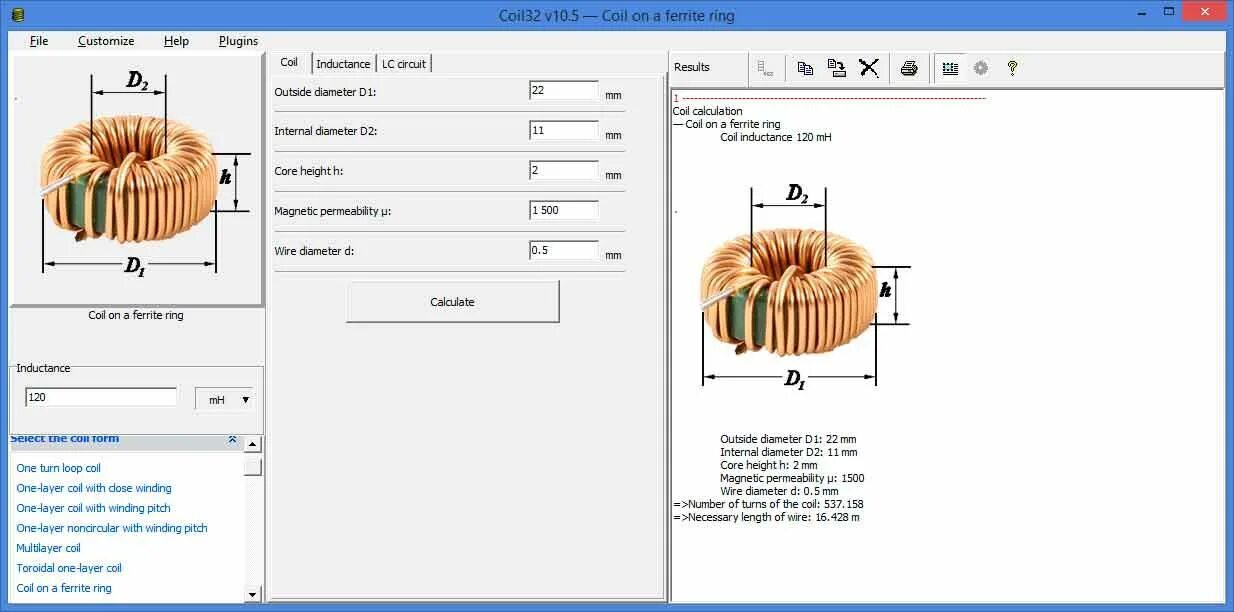Click the Magnetic permeability input field
This screenshot has width=1234, height=612.
click(x=564, y=210)
